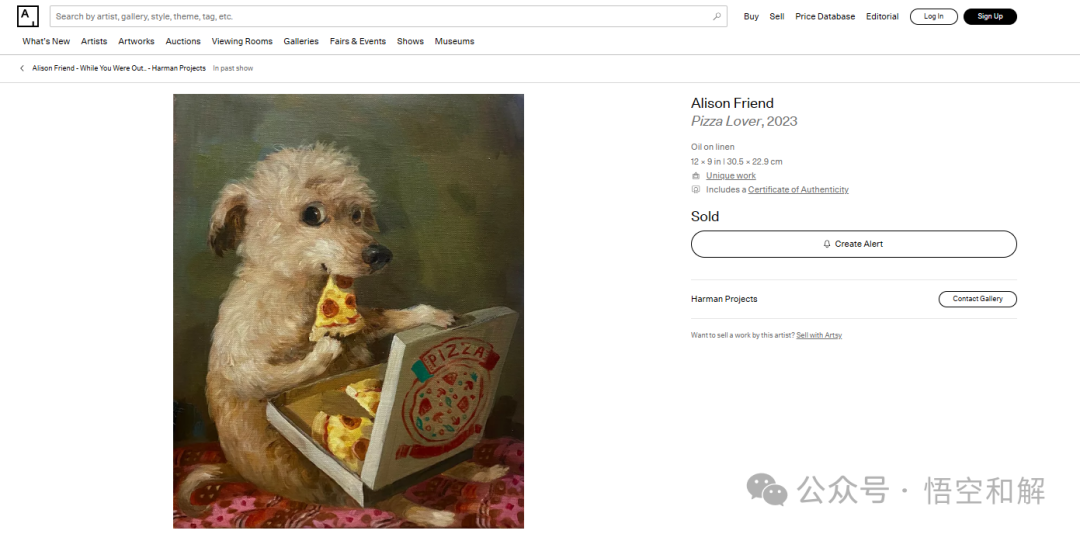Go to Fairs & Events
This screenshot has height=534, width=1080.
[357, 41]
